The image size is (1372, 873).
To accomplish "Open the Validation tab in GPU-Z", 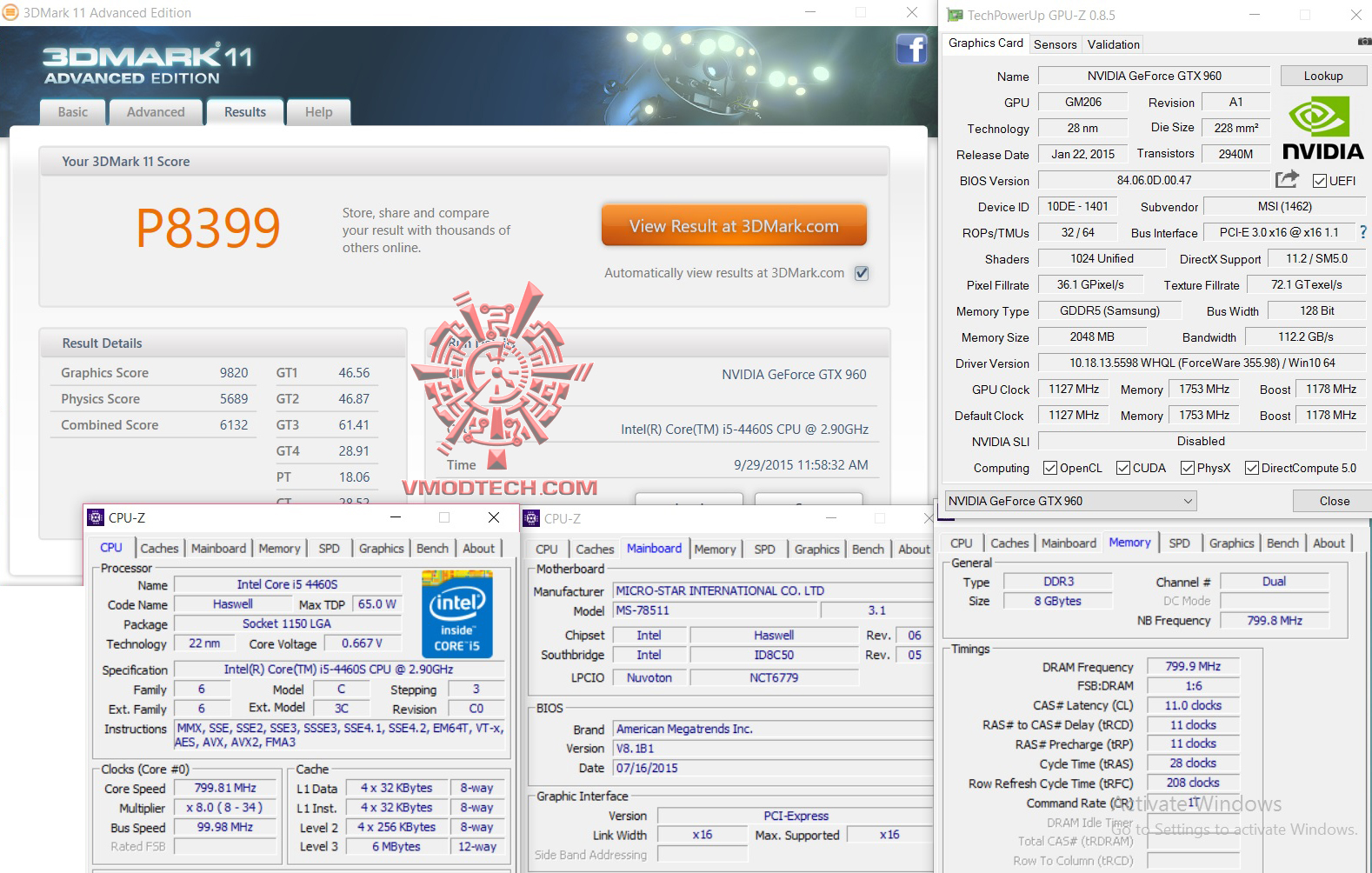I will [1113, 44].
